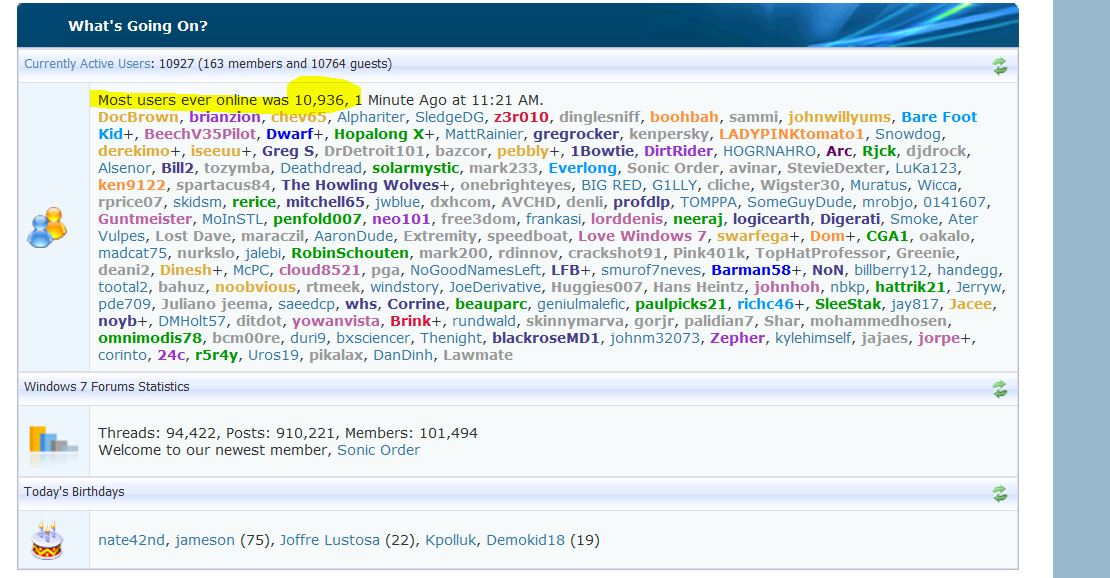Open johnwillyums' profile

(839, 117)
